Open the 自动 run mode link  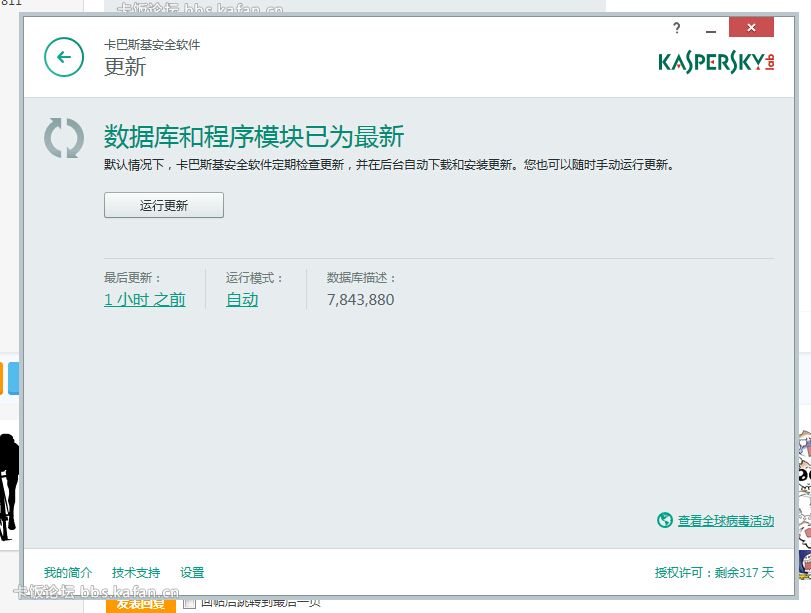pyautogui.click(x=242, y=300)
